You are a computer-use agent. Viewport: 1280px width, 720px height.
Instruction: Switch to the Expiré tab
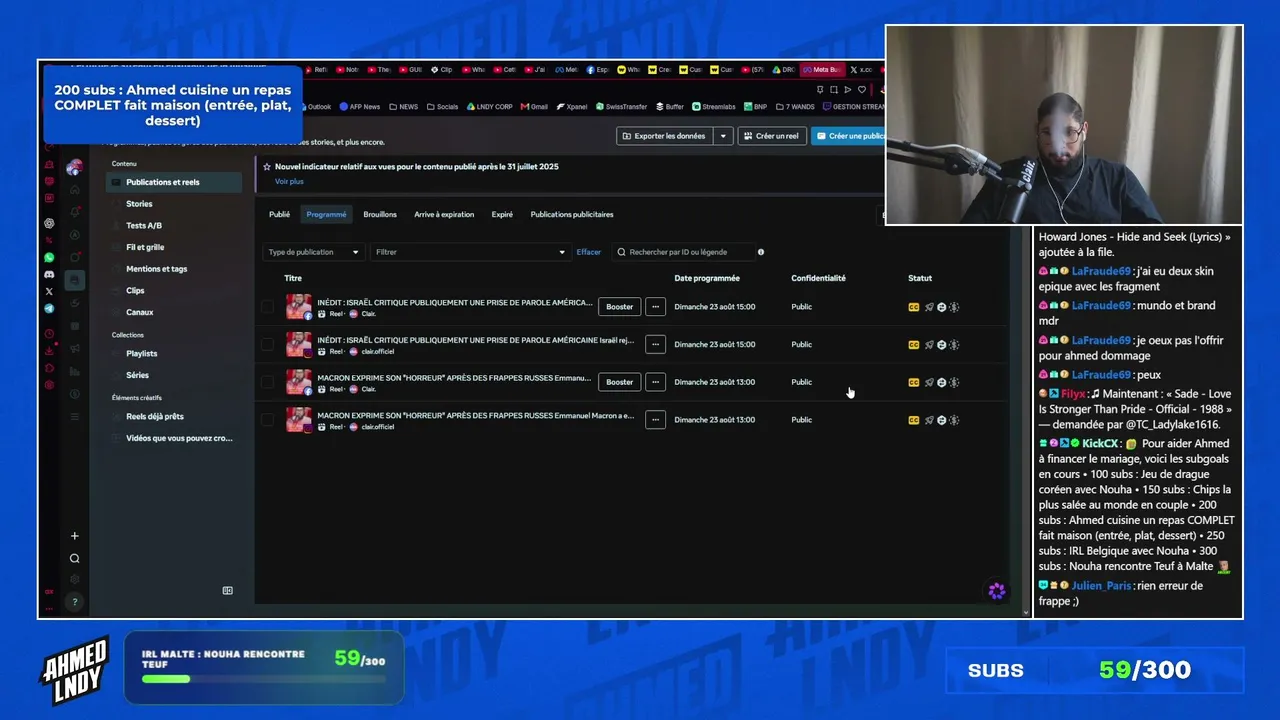[x=502, y=214]
